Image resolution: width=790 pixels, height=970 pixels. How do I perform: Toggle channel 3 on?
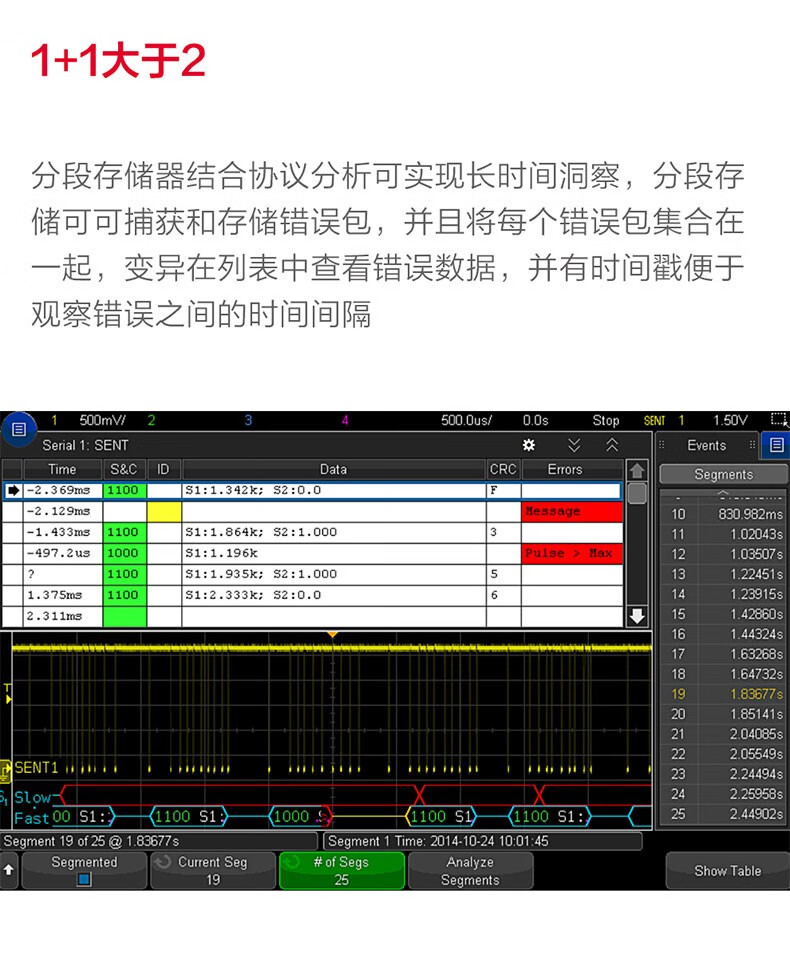[x=248, y=420]
